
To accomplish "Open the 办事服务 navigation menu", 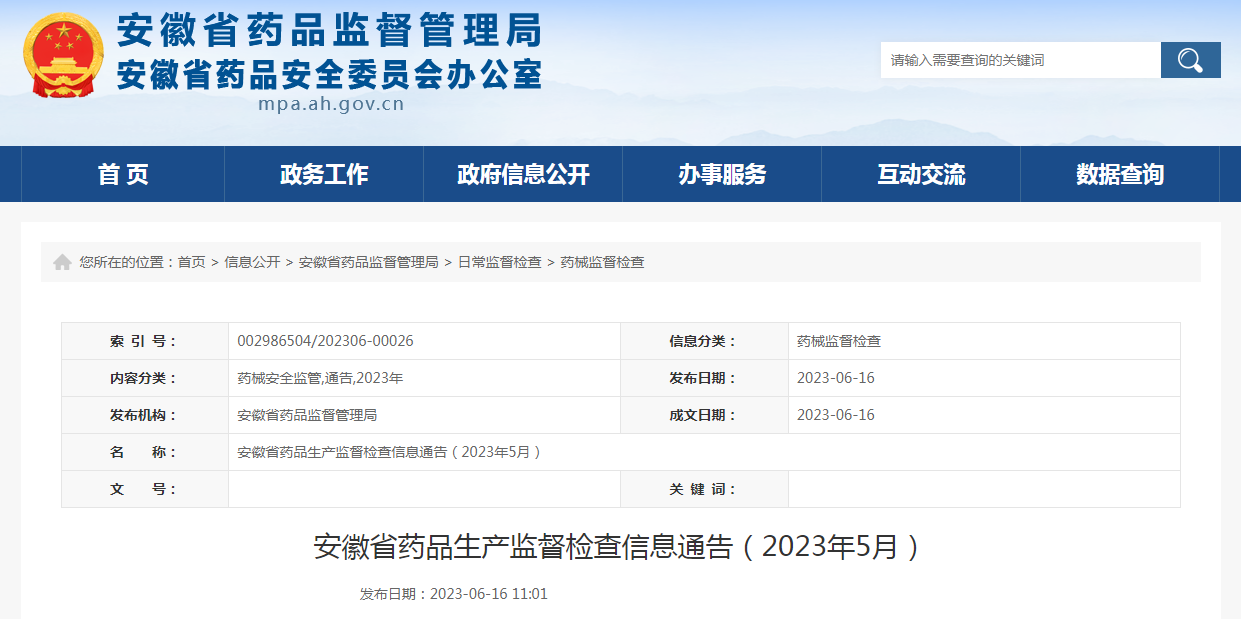I will click(722, 174).
